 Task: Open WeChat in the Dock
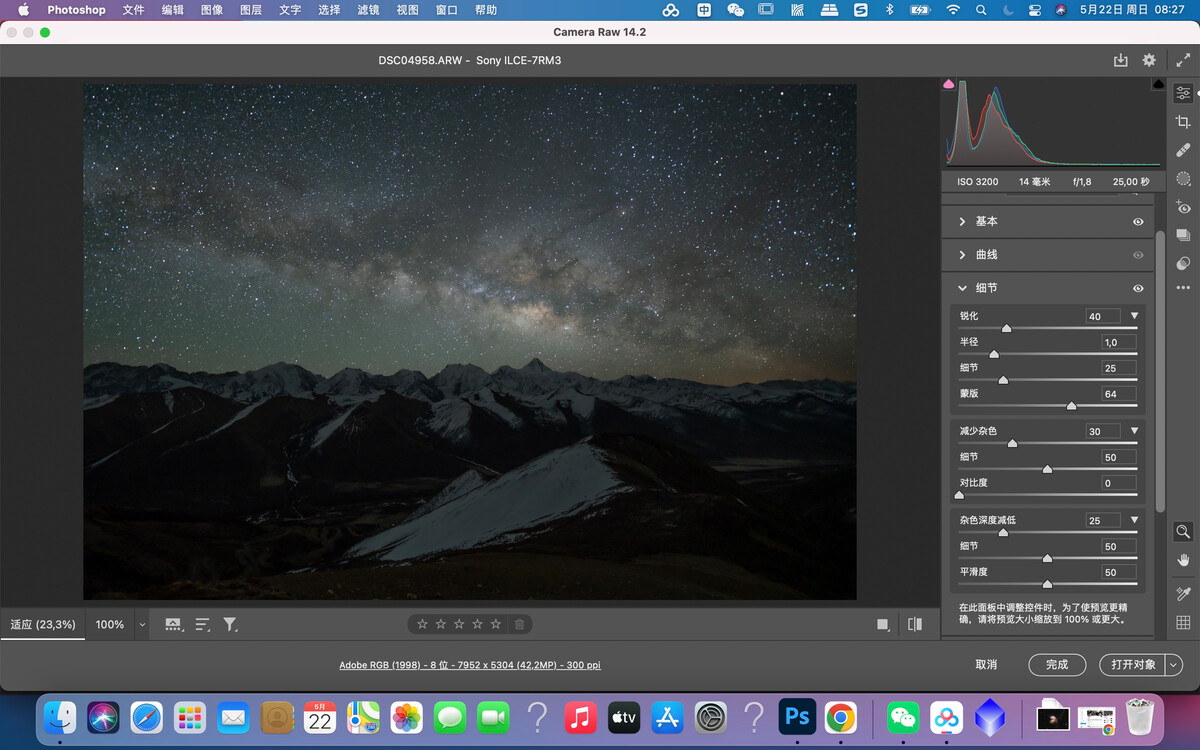point(903,717)
